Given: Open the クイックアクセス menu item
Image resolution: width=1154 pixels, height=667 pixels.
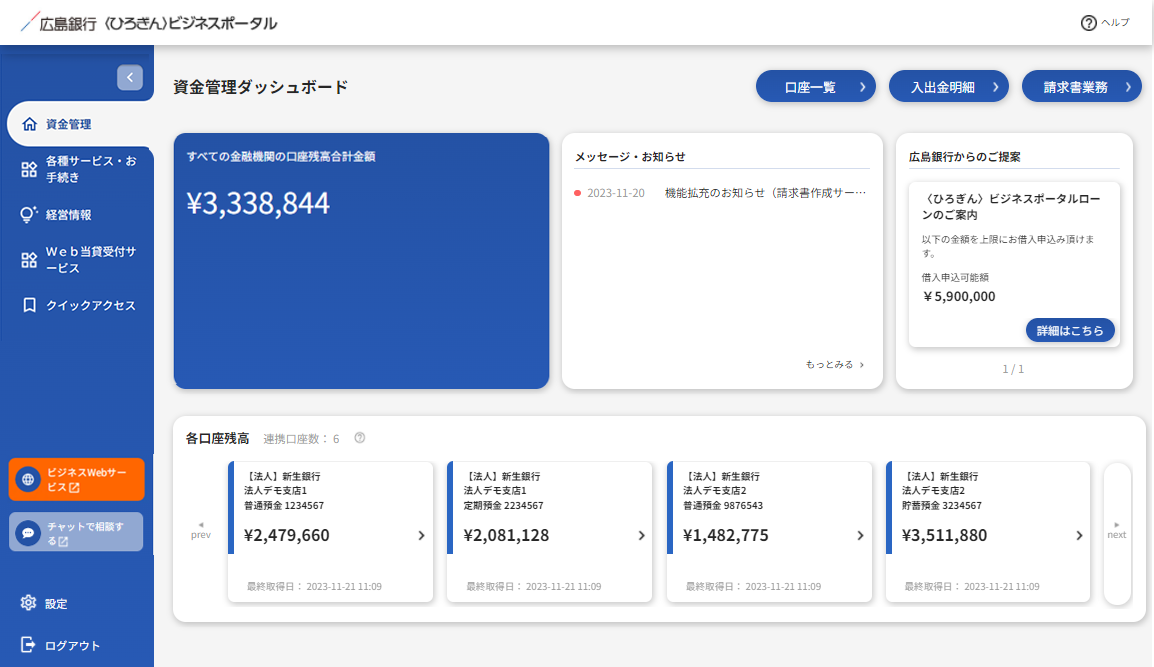Looking at the screenshot, I should (79, 305).
